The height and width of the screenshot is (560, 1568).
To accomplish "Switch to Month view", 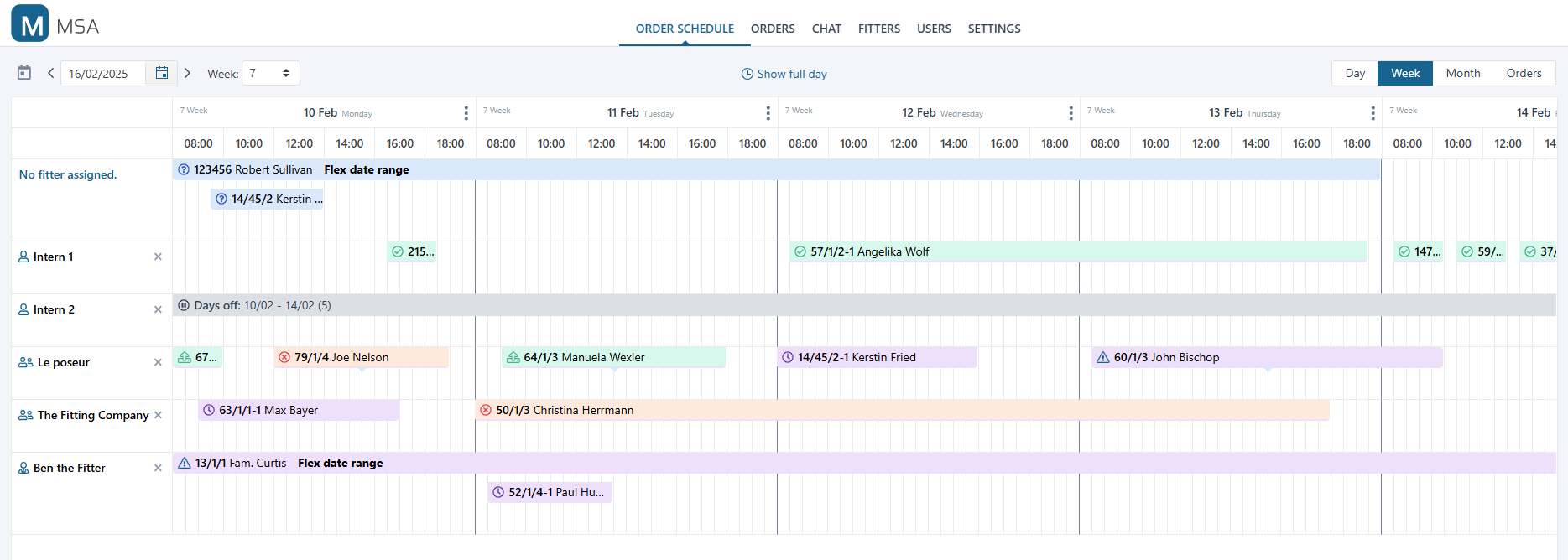I will 1462,73.
